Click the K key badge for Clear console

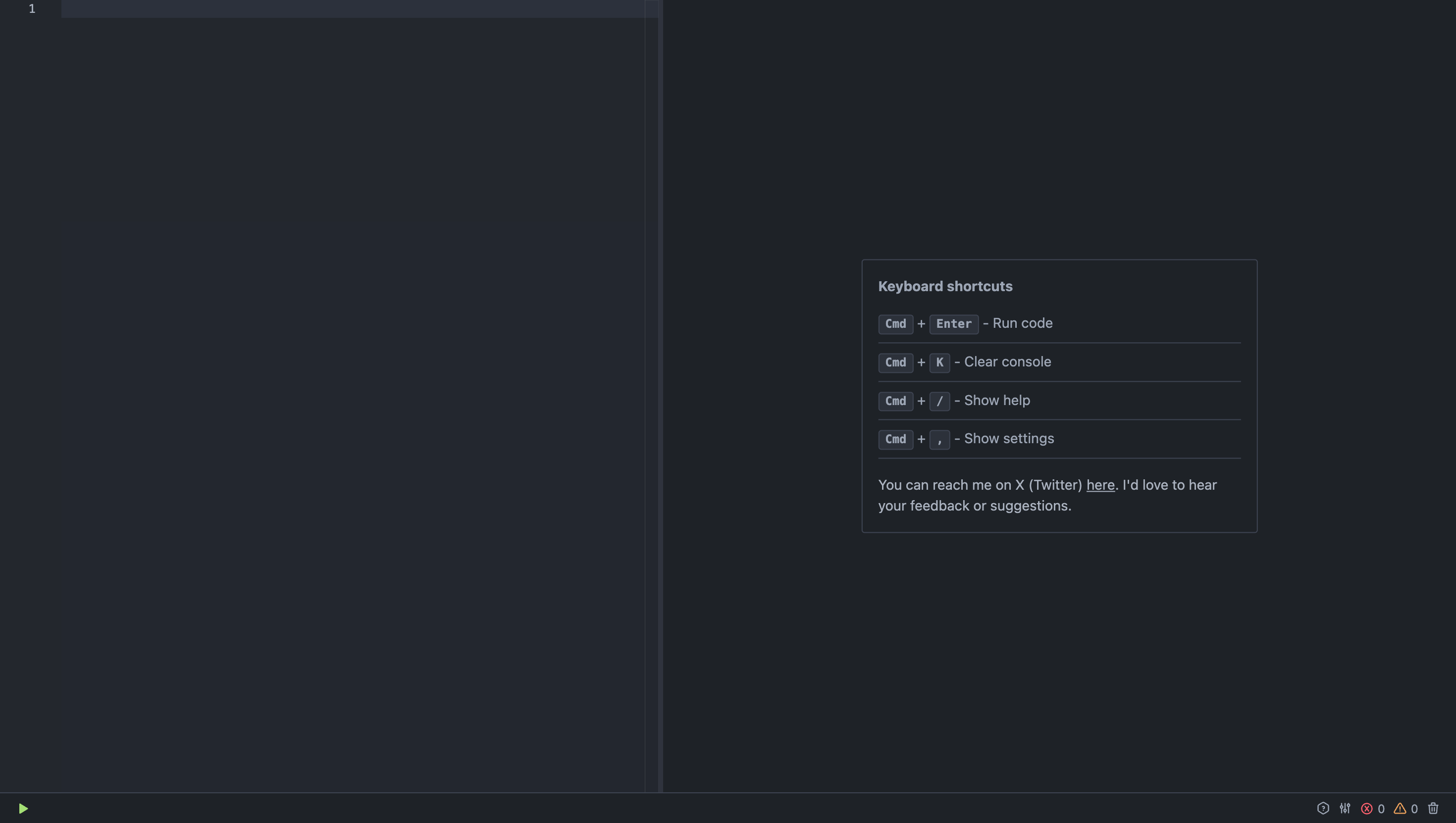point(939,362)
